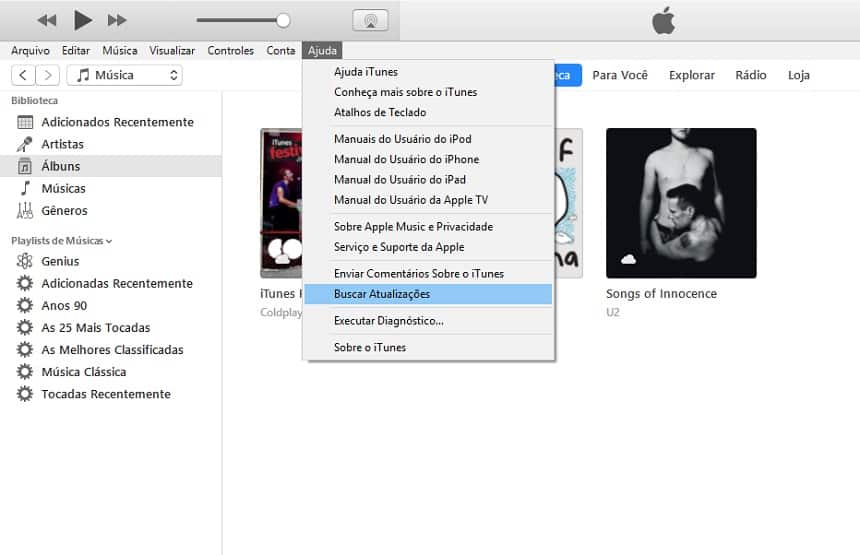The image size is (860, 555).
Task: Click the Músicas note icon
Action: (25, 188)
